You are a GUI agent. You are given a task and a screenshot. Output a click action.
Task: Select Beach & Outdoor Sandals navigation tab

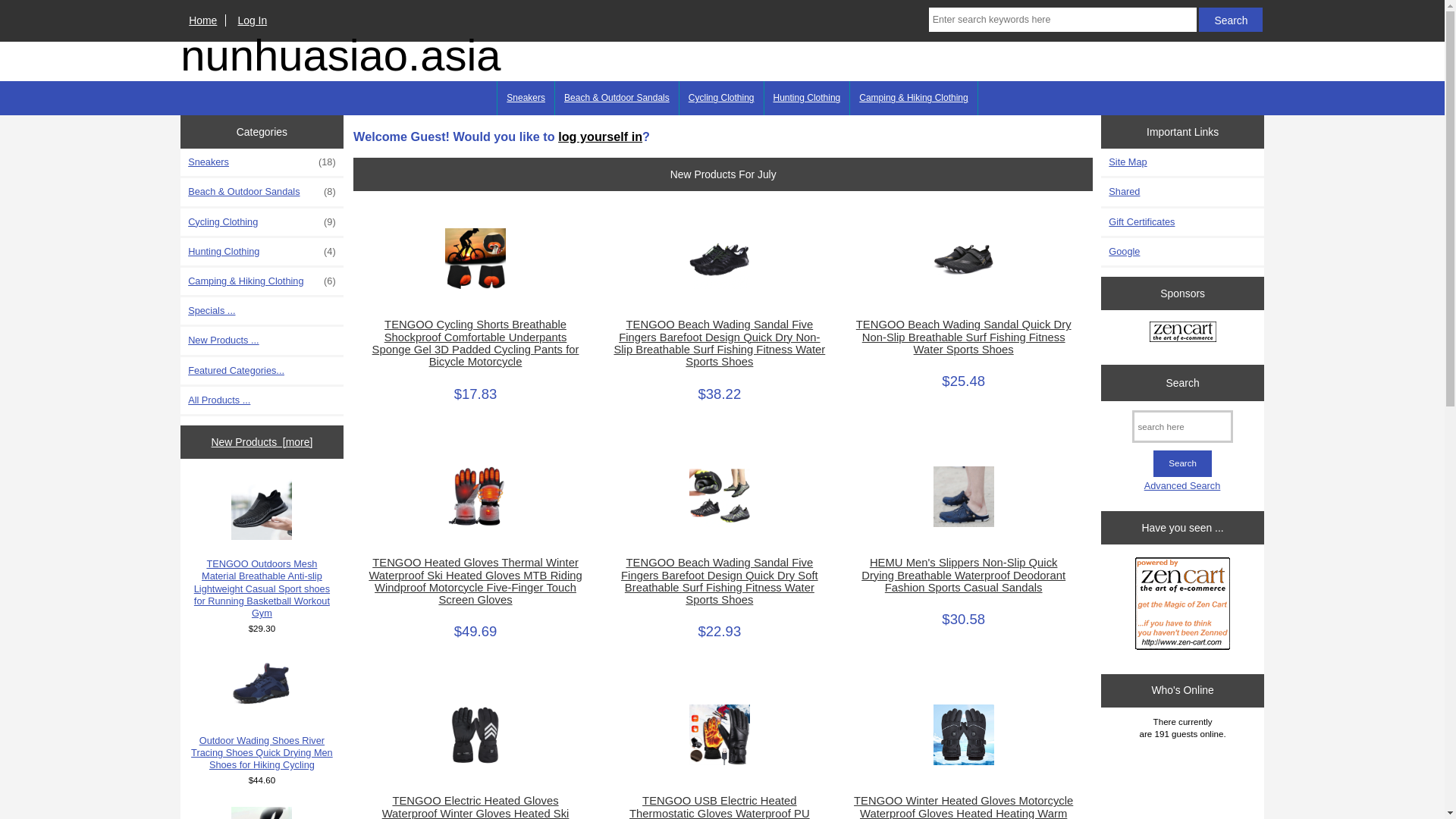617,98
